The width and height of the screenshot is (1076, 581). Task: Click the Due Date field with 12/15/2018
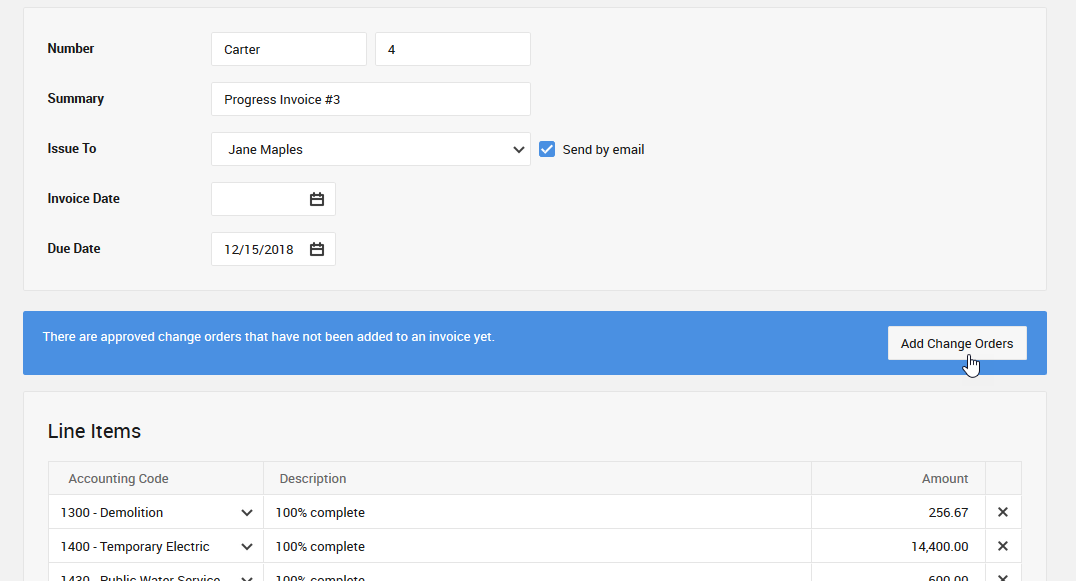259,249
